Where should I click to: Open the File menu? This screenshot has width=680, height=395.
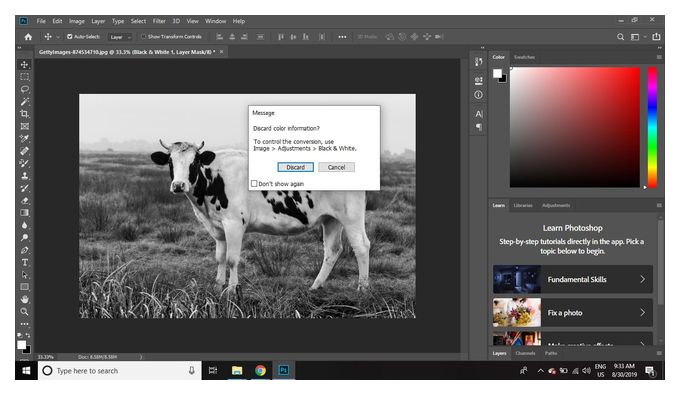pos(41,21)
